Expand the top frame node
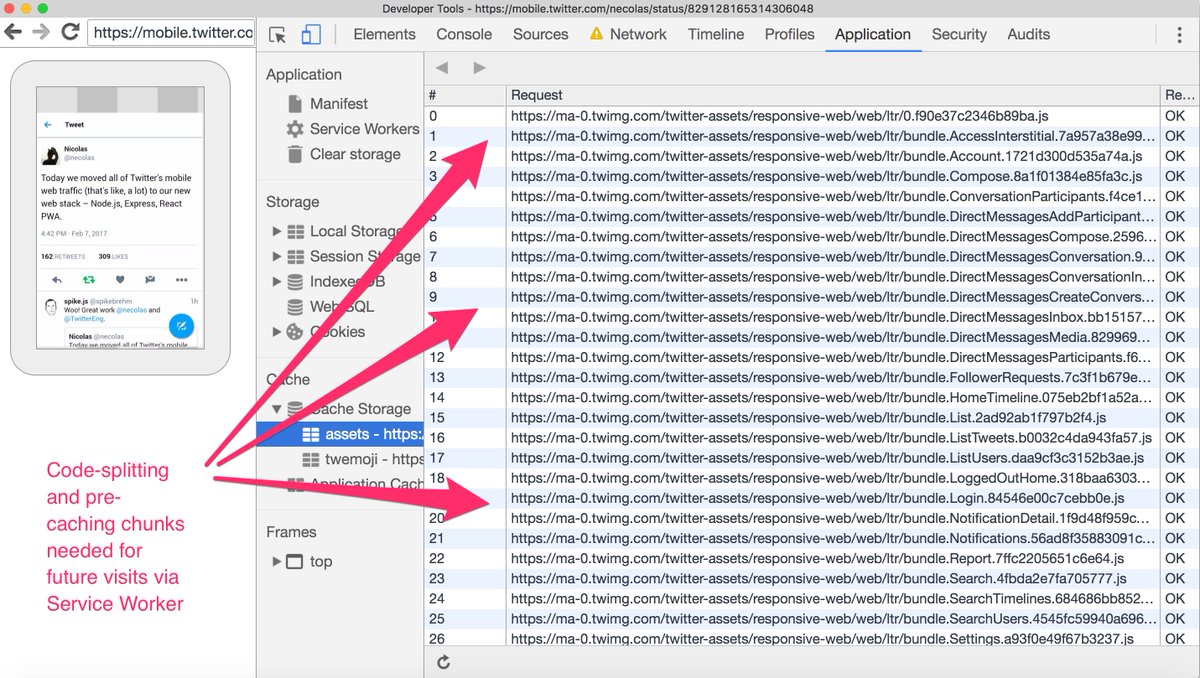This screenshot has height=678, width=1200. [x=277, y=562]
